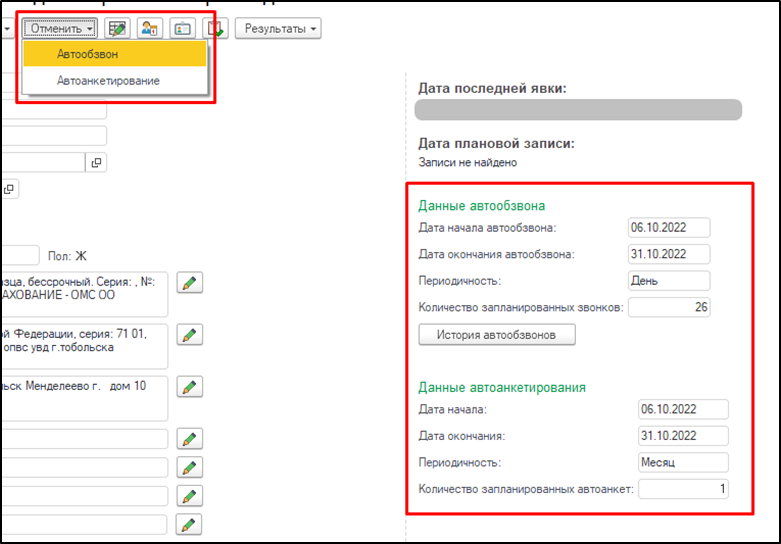Select Автообзвон from the dropdown menu

pyautogui.click(x=114, y=54)
